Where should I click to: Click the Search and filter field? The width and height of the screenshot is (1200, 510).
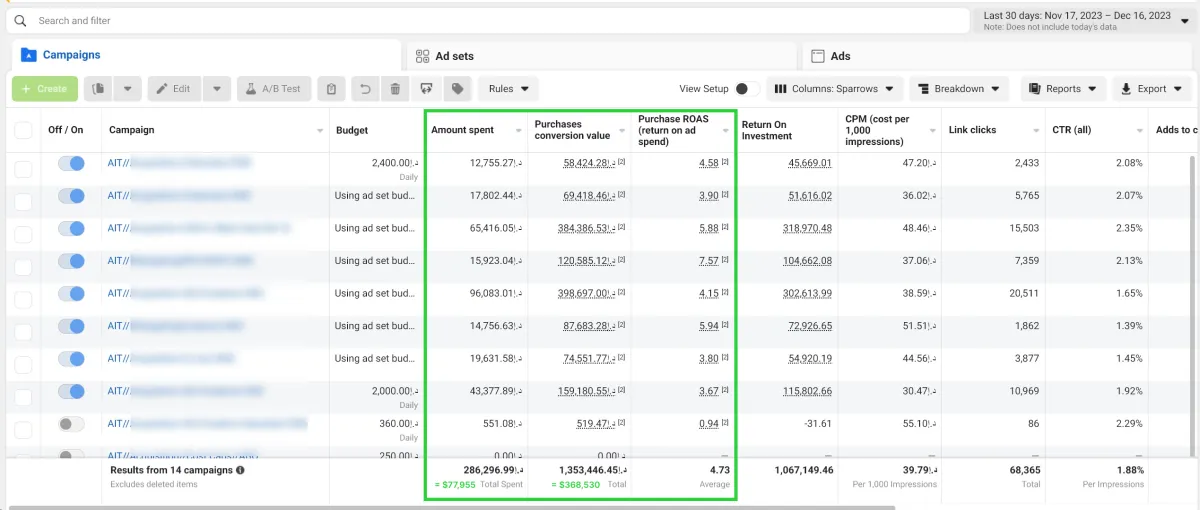coord(490,21)
